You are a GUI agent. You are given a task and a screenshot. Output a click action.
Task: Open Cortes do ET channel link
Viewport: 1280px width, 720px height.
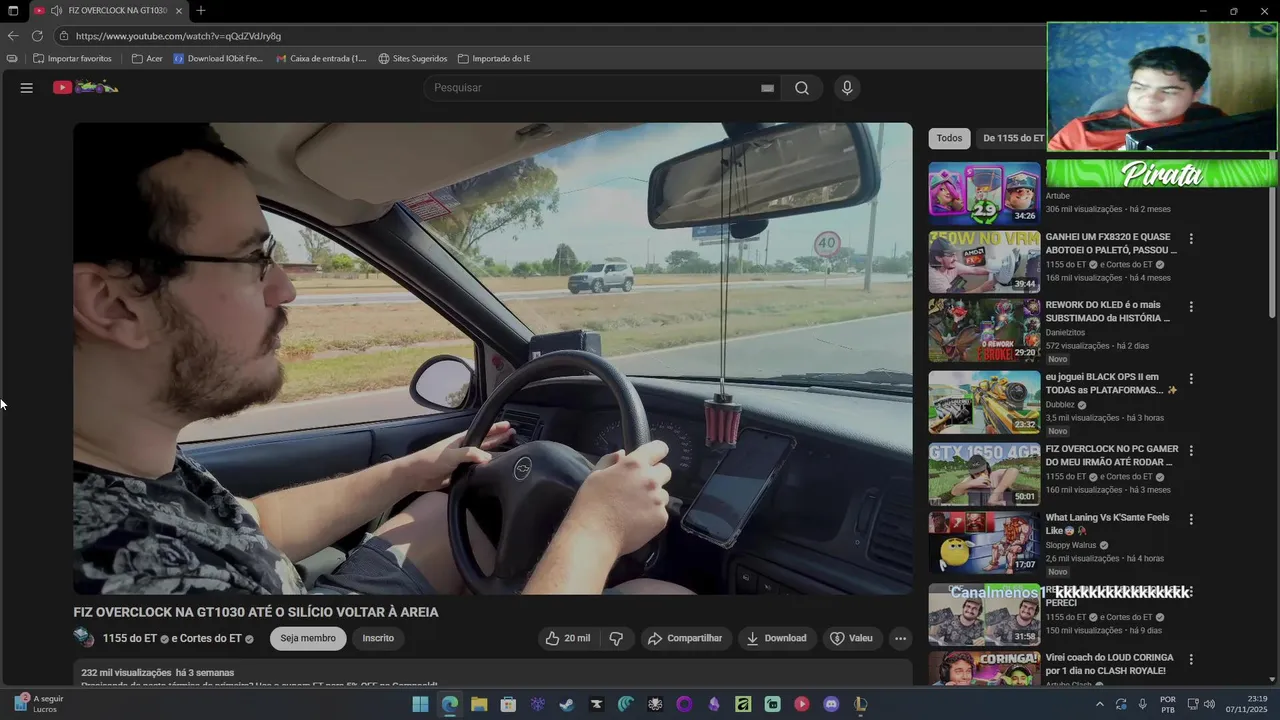(213, 638)
